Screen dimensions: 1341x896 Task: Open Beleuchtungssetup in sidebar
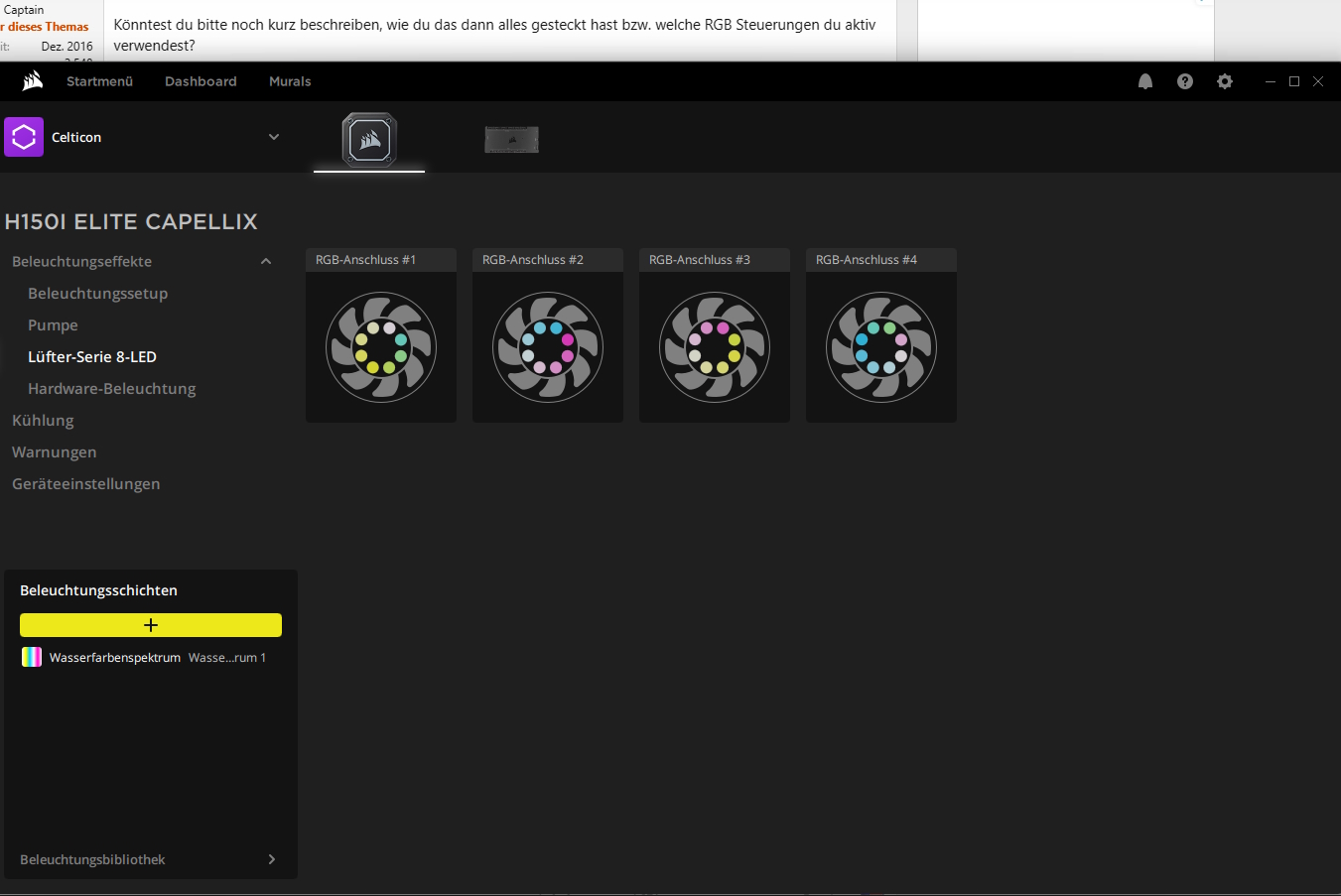click(97, 294)
